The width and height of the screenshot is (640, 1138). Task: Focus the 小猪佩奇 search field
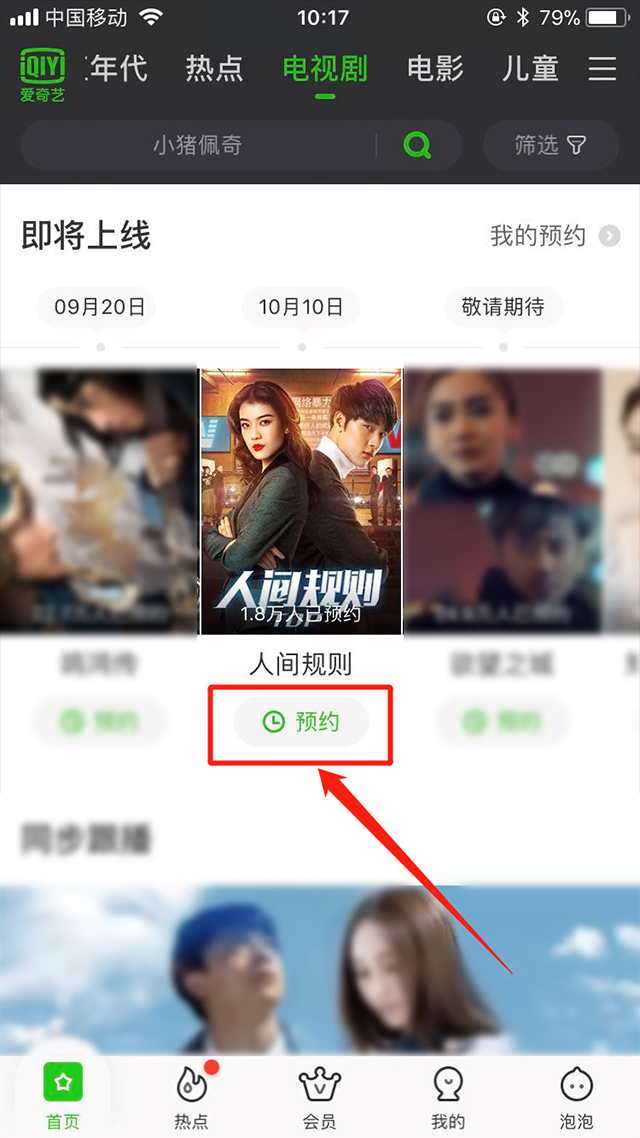(x=197, y=145)
